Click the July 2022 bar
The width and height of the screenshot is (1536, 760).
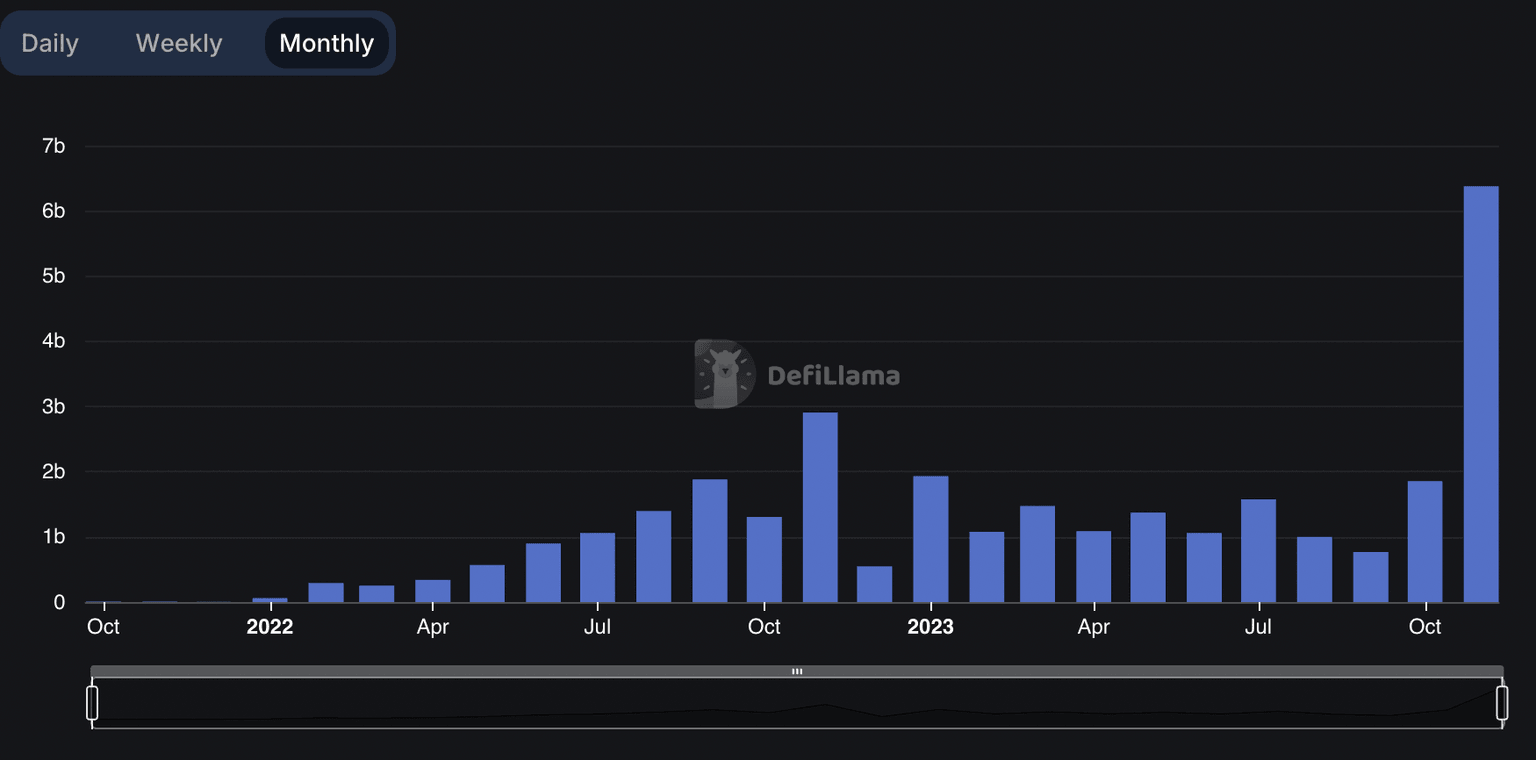(x=598, y=567)
